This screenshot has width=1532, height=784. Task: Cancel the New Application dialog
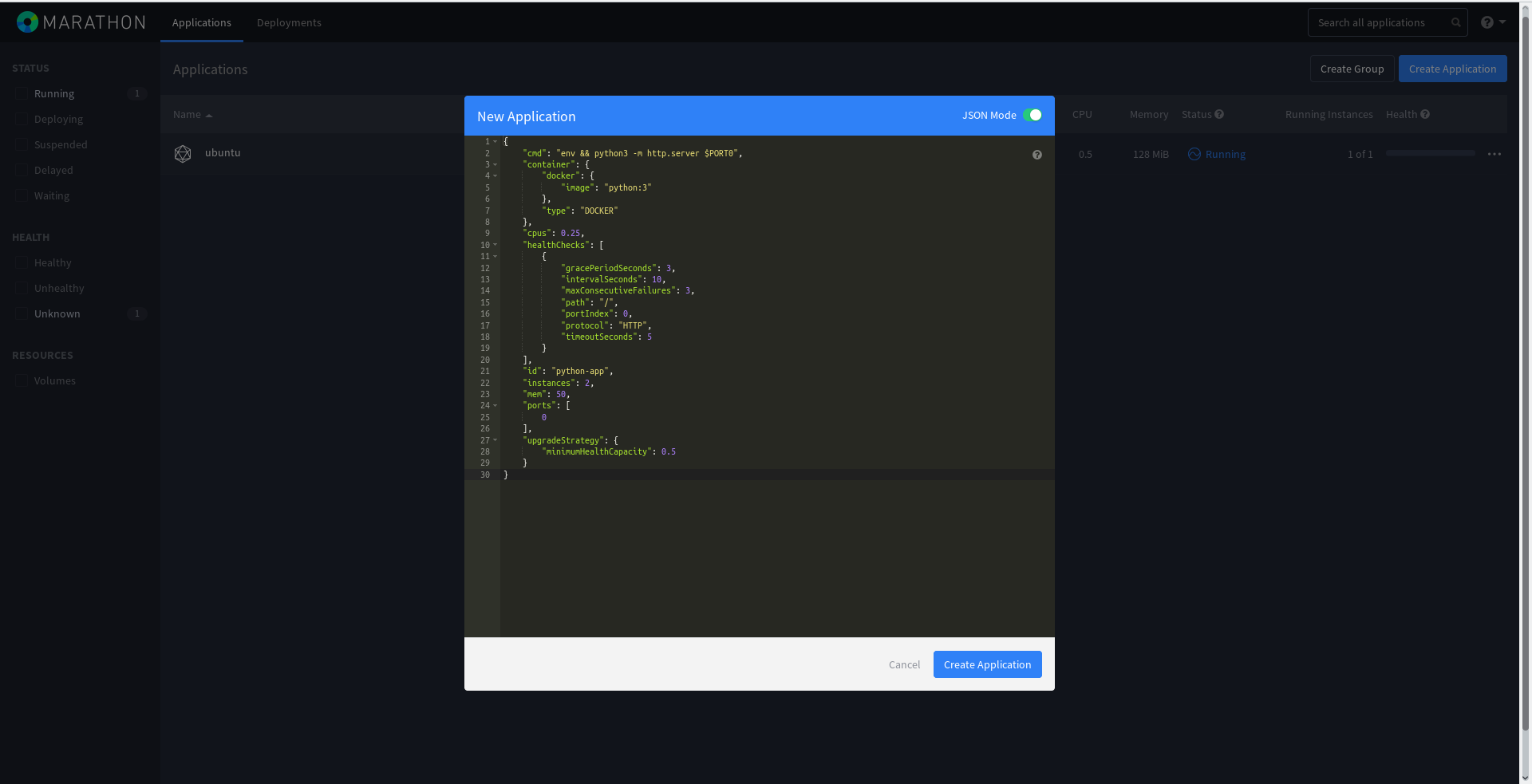point(904,664)
